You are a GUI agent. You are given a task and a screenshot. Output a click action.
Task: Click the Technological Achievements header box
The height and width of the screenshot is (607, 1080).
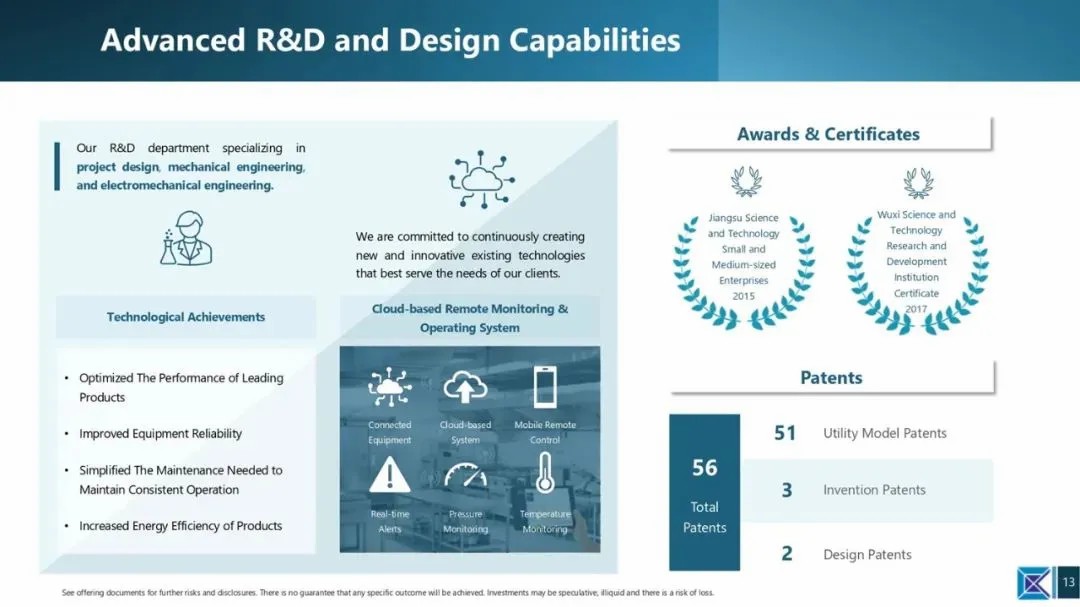(x=186, y=317)
